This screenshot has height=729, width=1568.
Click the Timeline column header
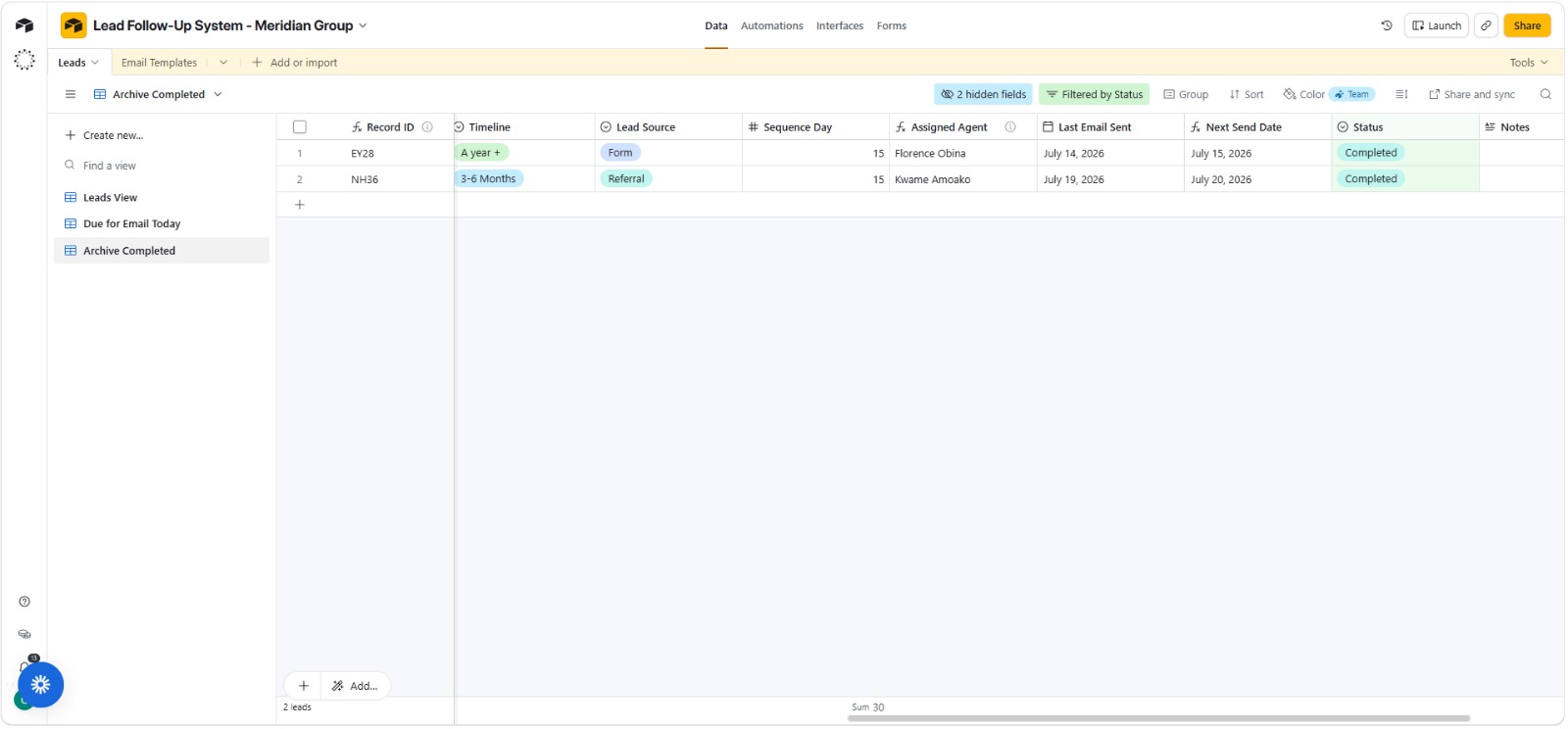524,127
